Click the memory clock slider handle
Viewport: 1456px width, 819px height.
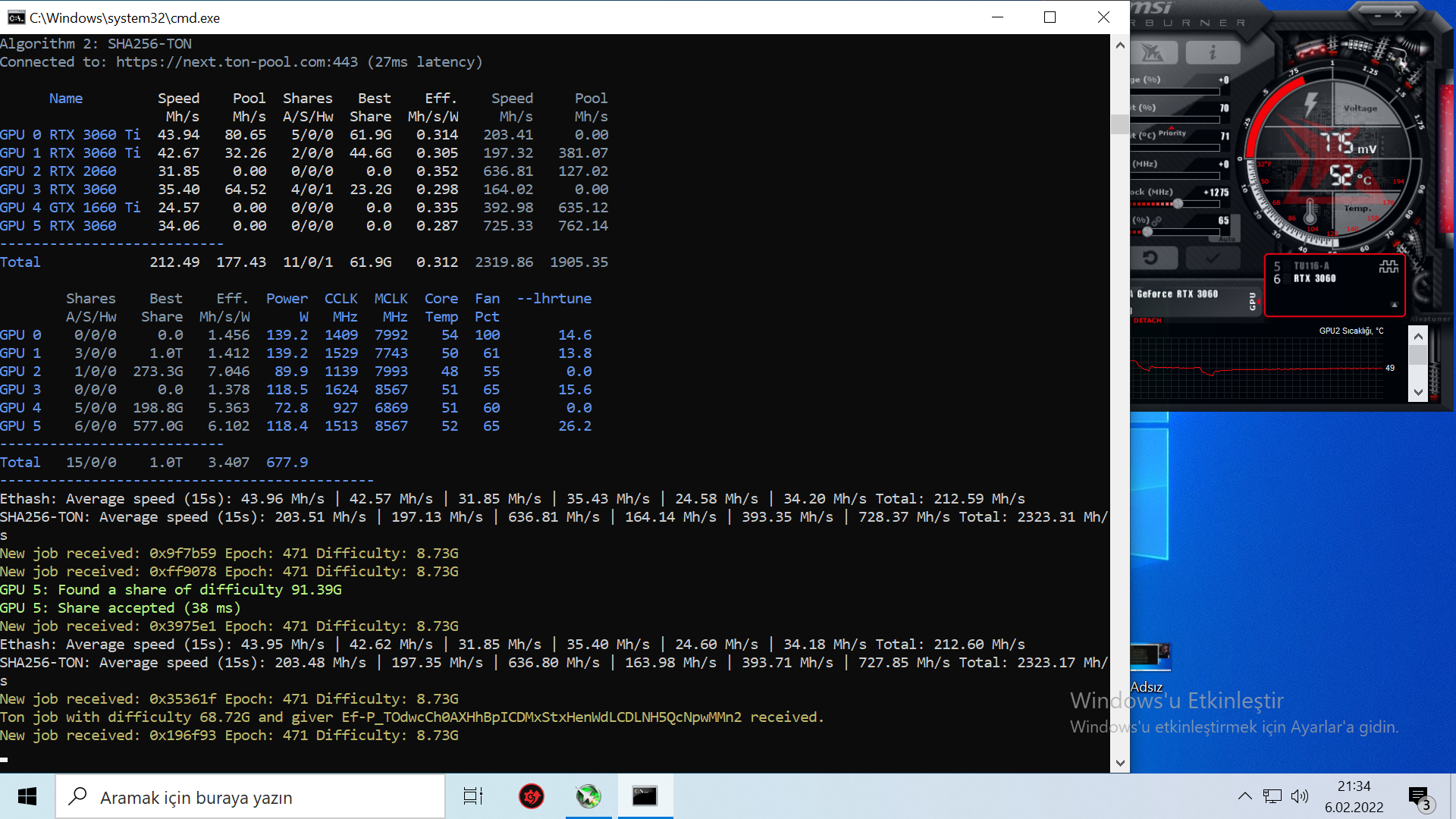pos(1178,203)
